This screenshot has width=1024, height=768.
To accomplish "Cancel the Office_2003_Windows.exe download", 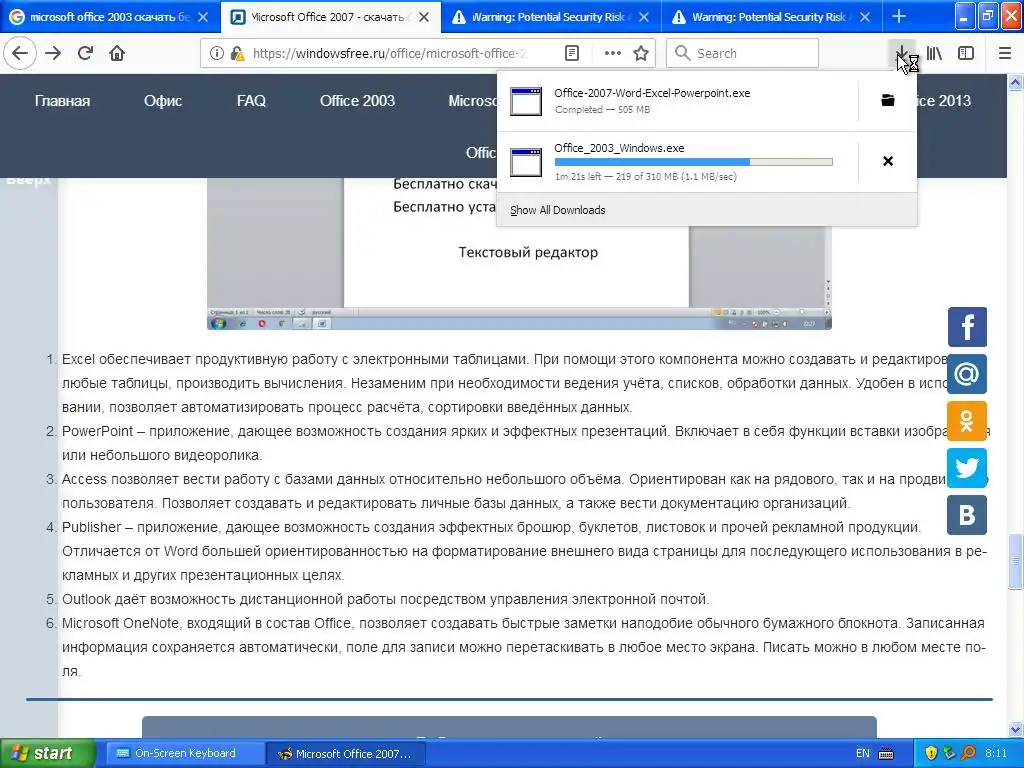I will (x=888, y=161).
